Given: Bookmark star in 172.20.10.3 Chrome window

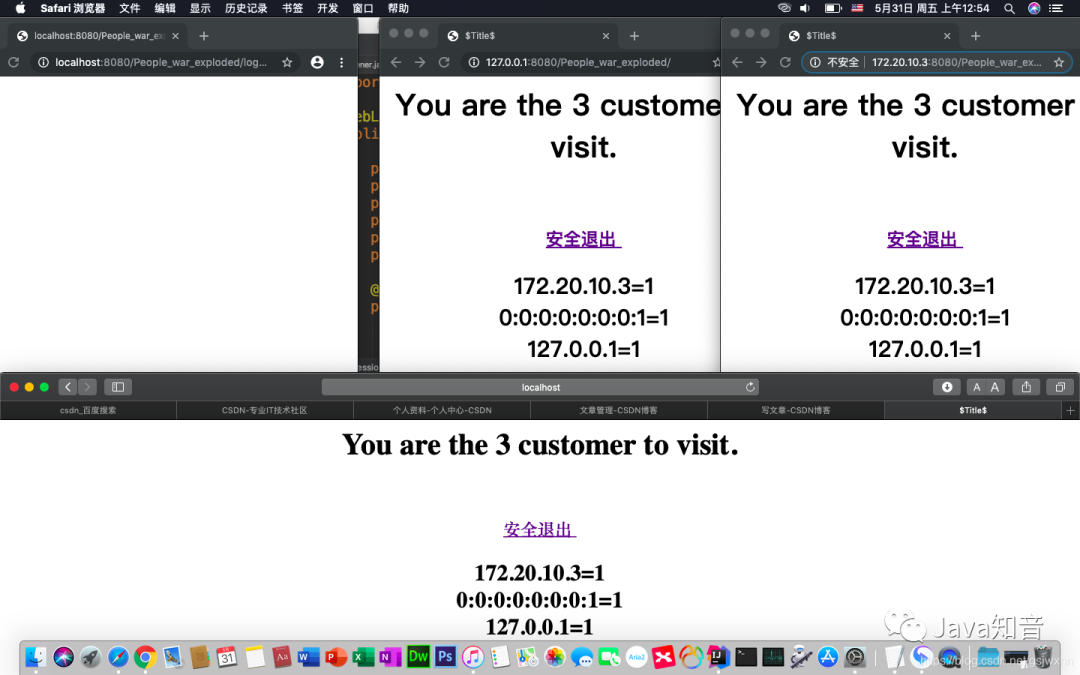Looking at the screenshot, I should 1059,63.
